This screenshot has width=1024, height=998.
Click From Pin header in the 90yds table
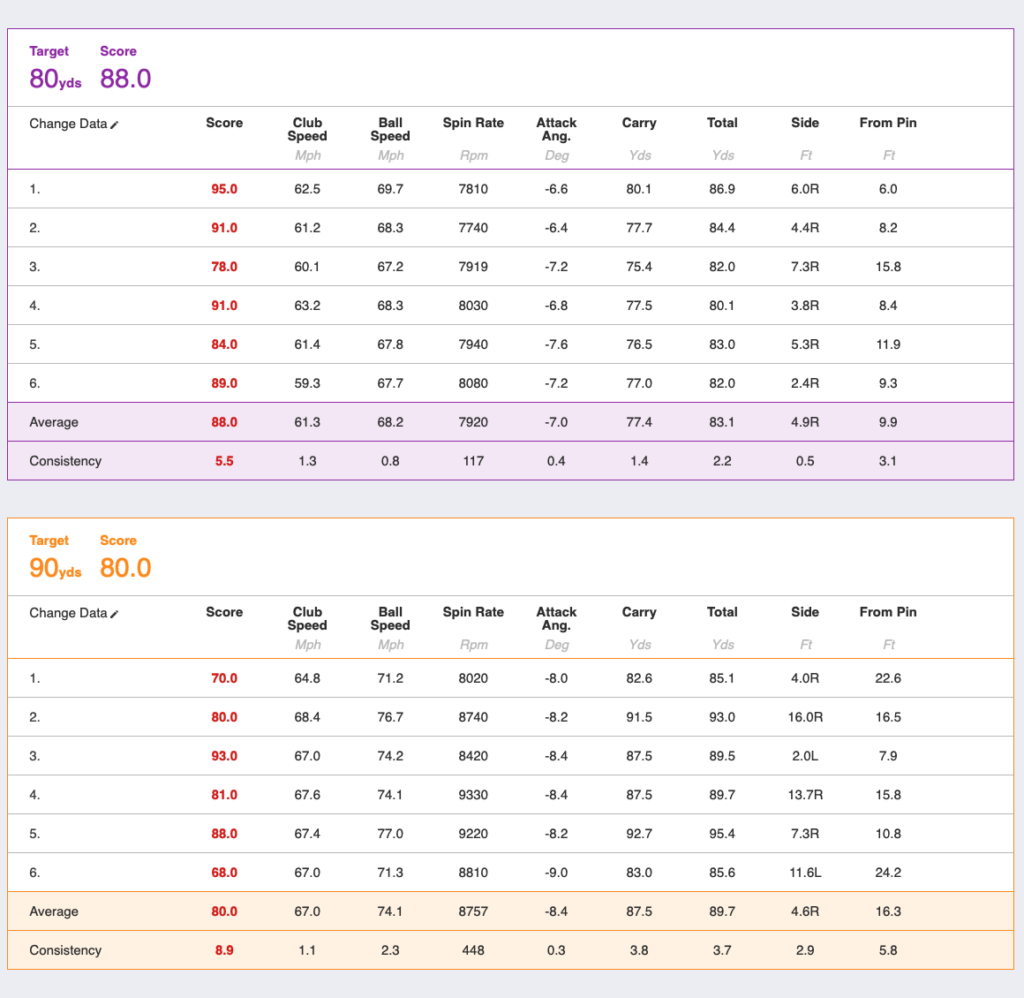[887, 612]
